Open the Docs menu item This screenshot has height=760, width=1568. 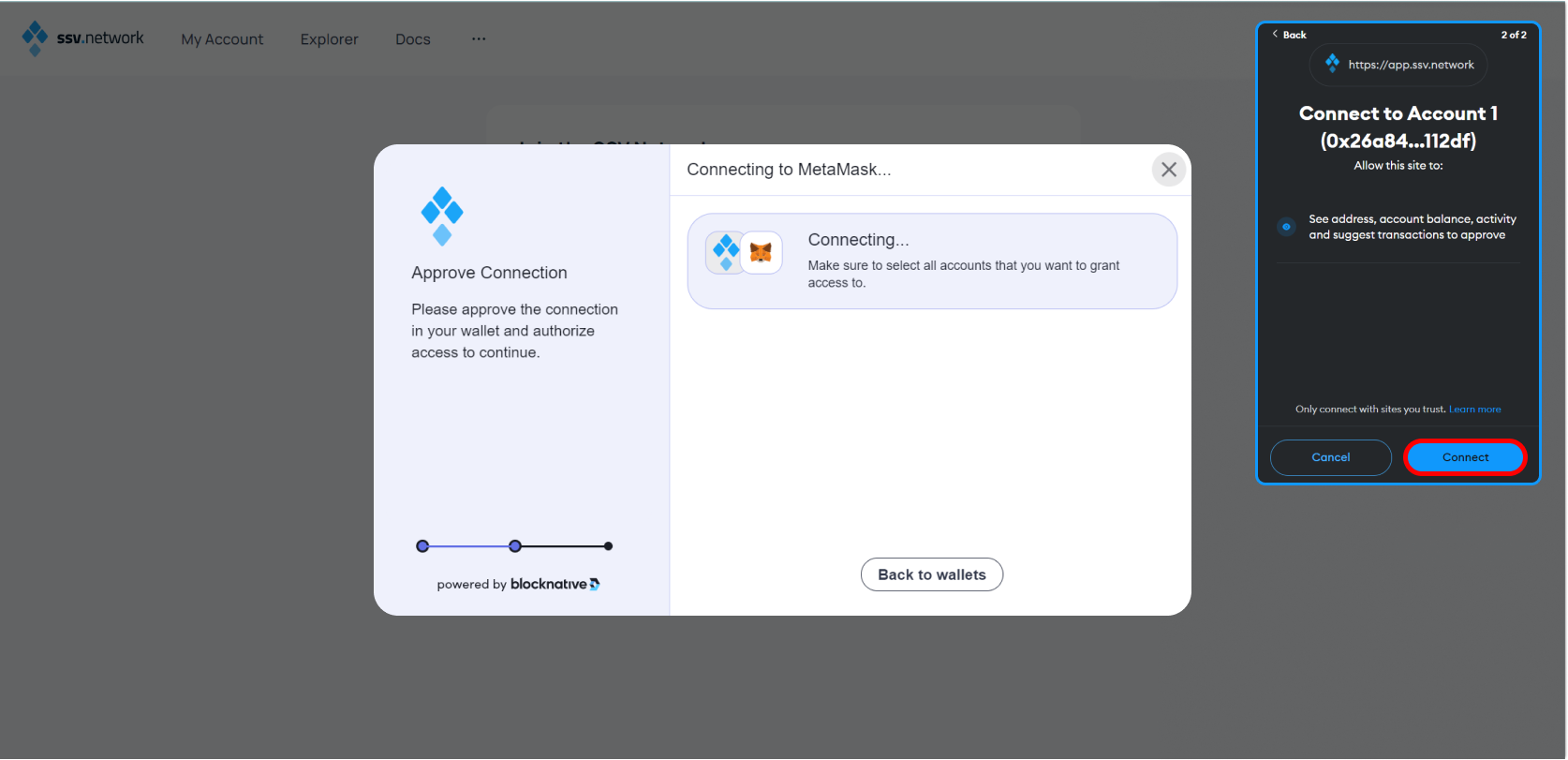point(413,39)
